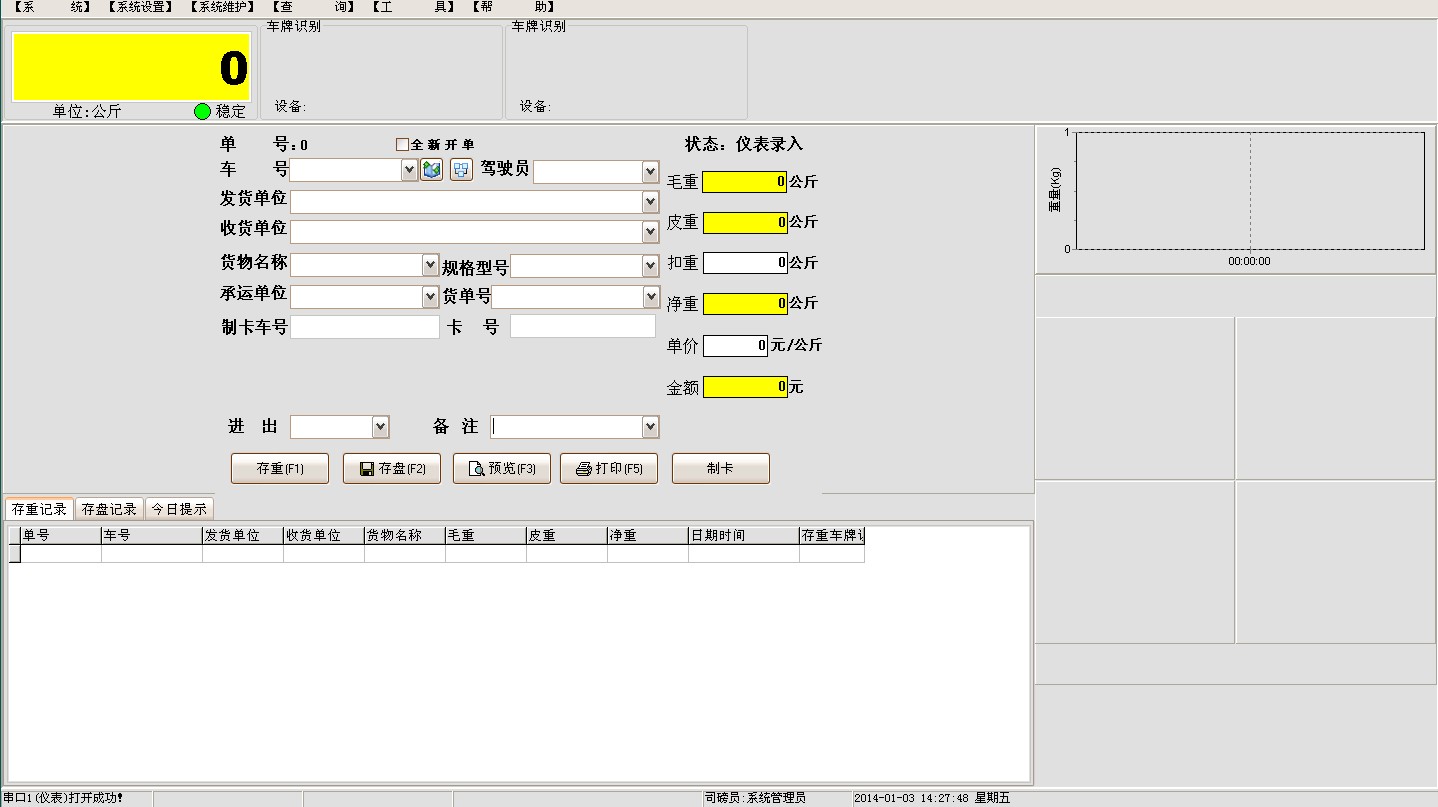The image size is (1438, 807).
Task: Click the 收货单位 column header in table
Action: point(324,536)
